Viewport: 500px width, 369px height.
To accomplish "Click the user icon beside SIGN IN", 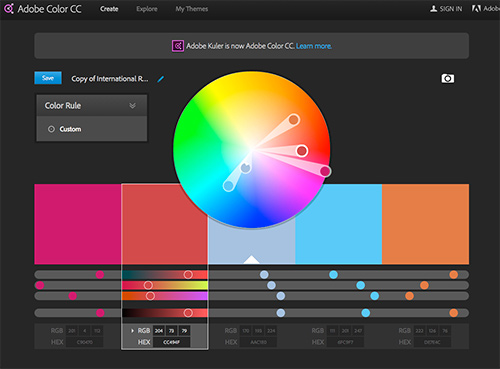I will [433, 9].
